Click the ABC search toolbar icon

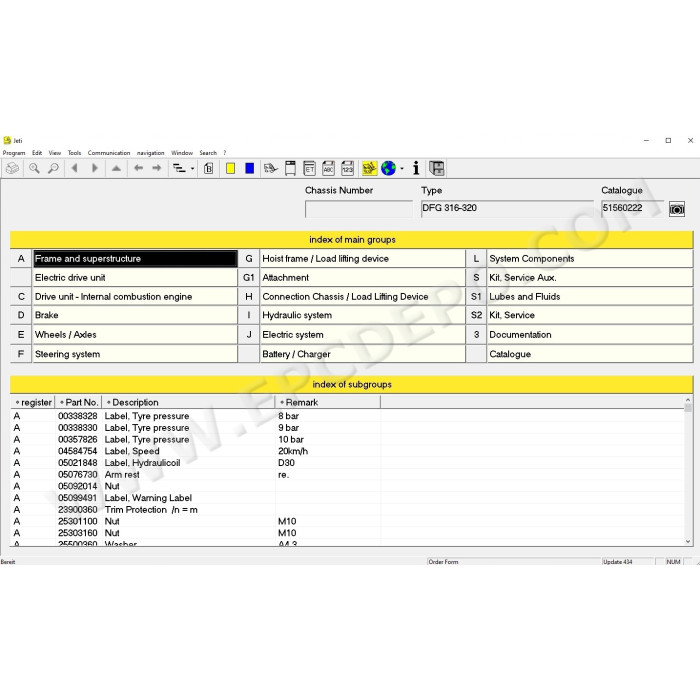[328, 168]
